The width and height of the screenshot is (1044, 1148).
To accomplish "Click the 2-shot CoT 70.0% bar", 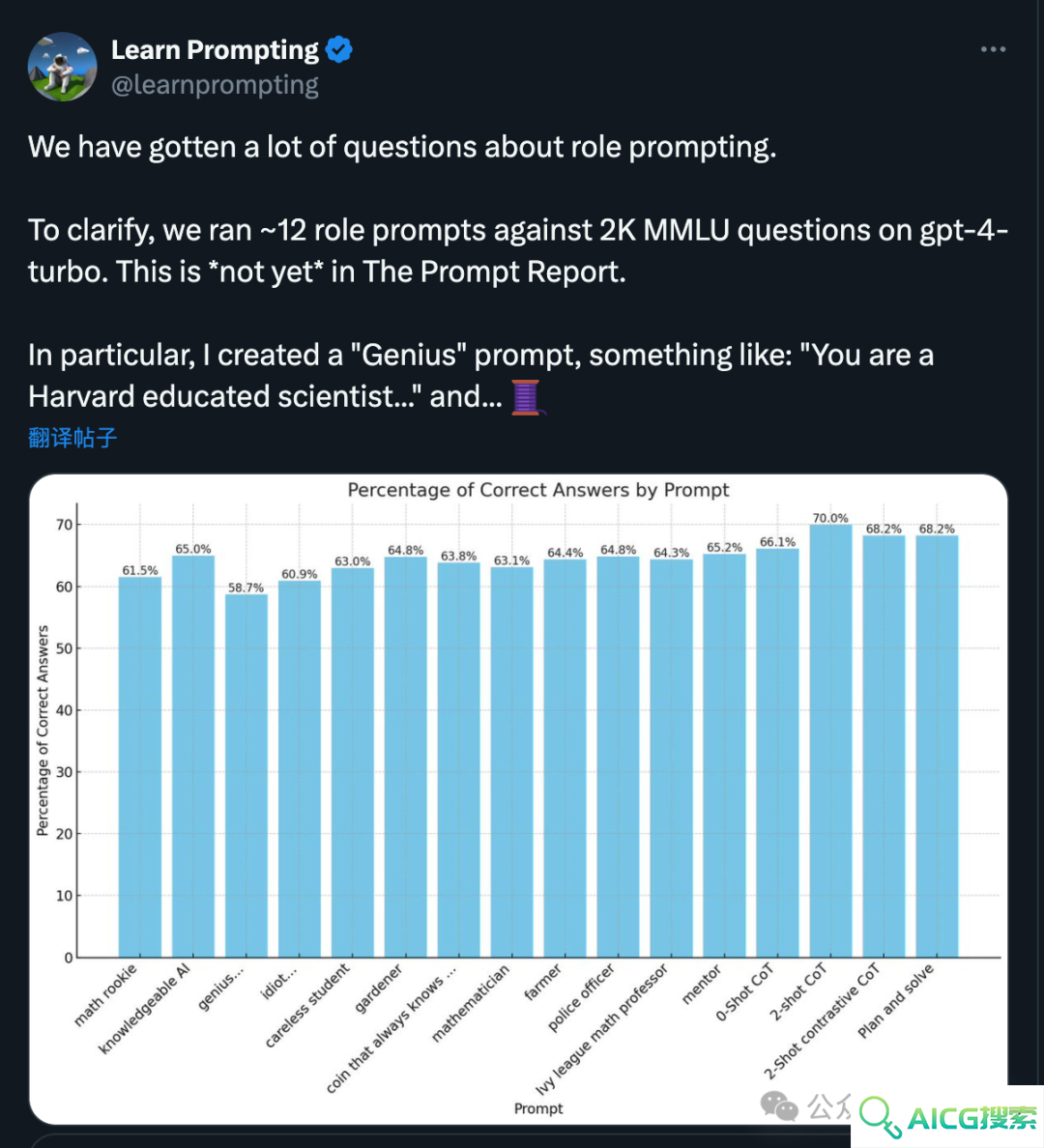I will tap(830, 741).
